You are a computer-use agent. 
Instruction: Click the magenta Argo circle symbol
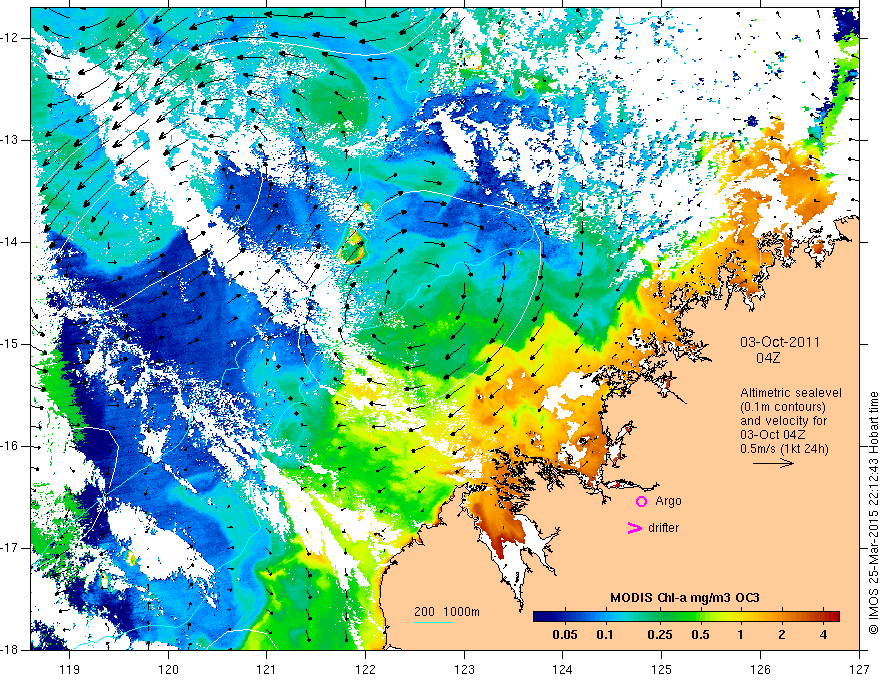click(x=641, y=501)
